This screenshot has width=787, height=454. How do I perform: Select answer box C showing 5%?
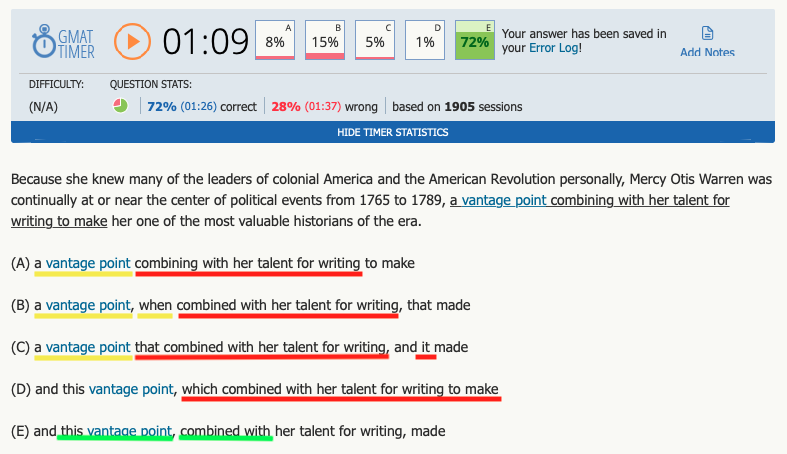click(x=375, y=41)
